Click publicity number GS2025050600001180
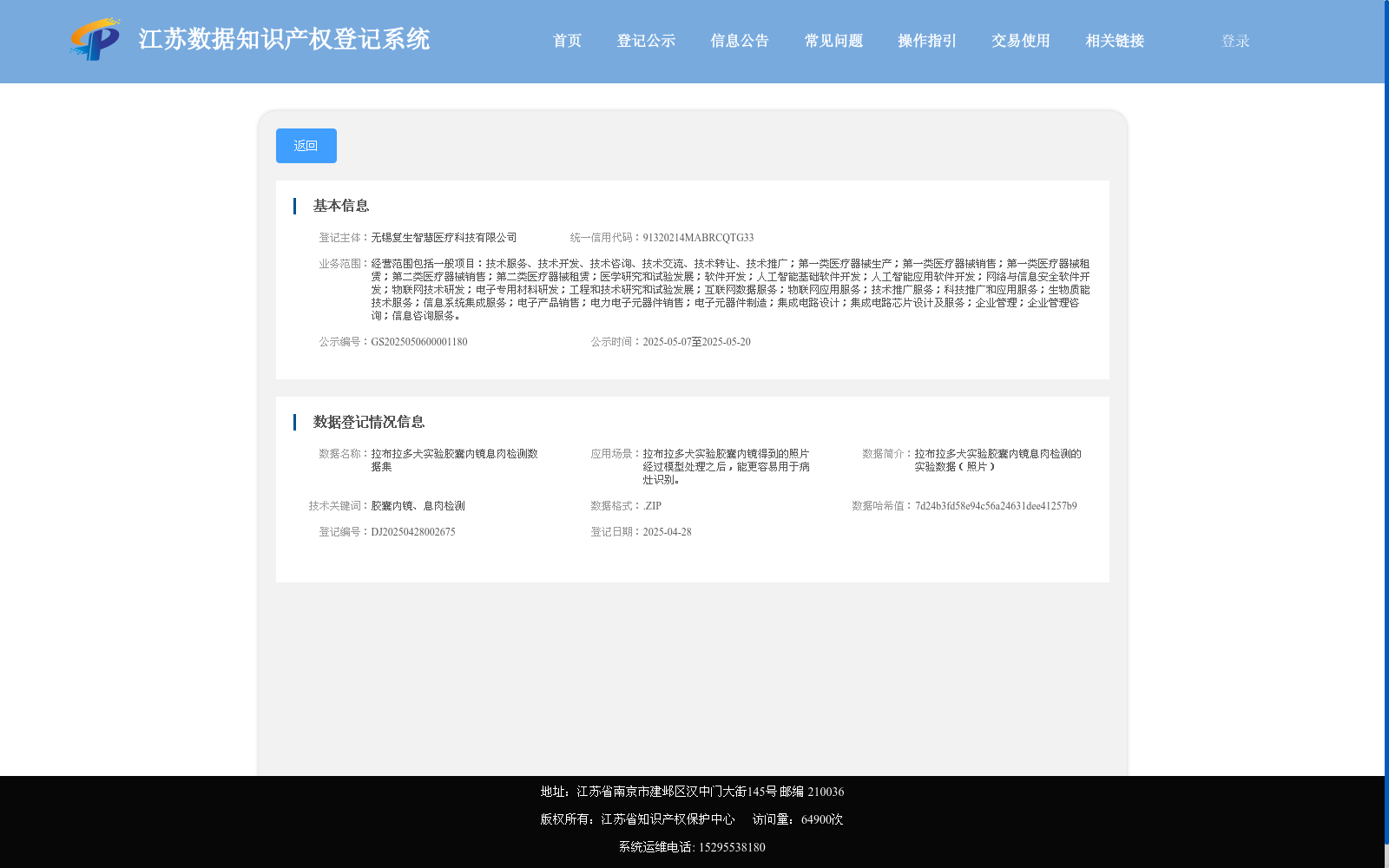This screenshot has height=868, width=1389. click(x=419, y=342)
